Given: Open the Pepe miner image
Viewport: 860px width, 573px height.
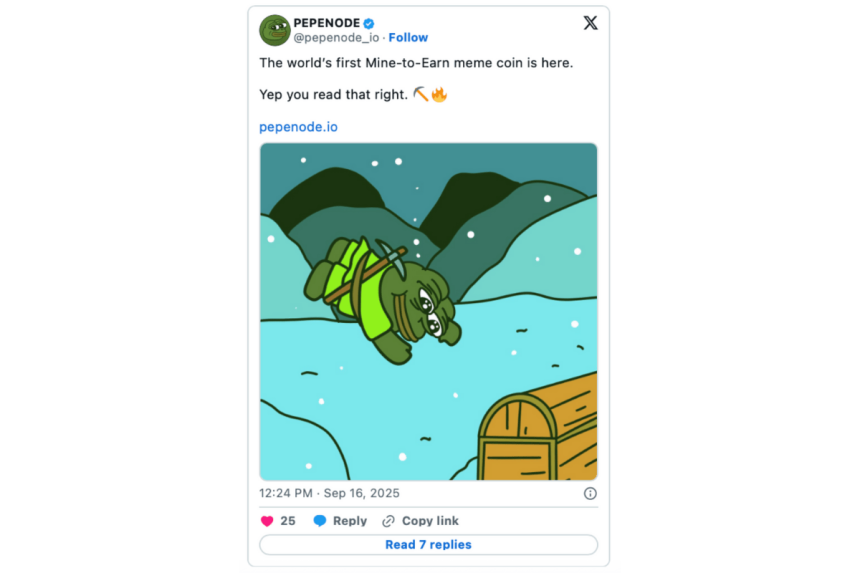Looking at the screenshot, I should click(428, 311).
